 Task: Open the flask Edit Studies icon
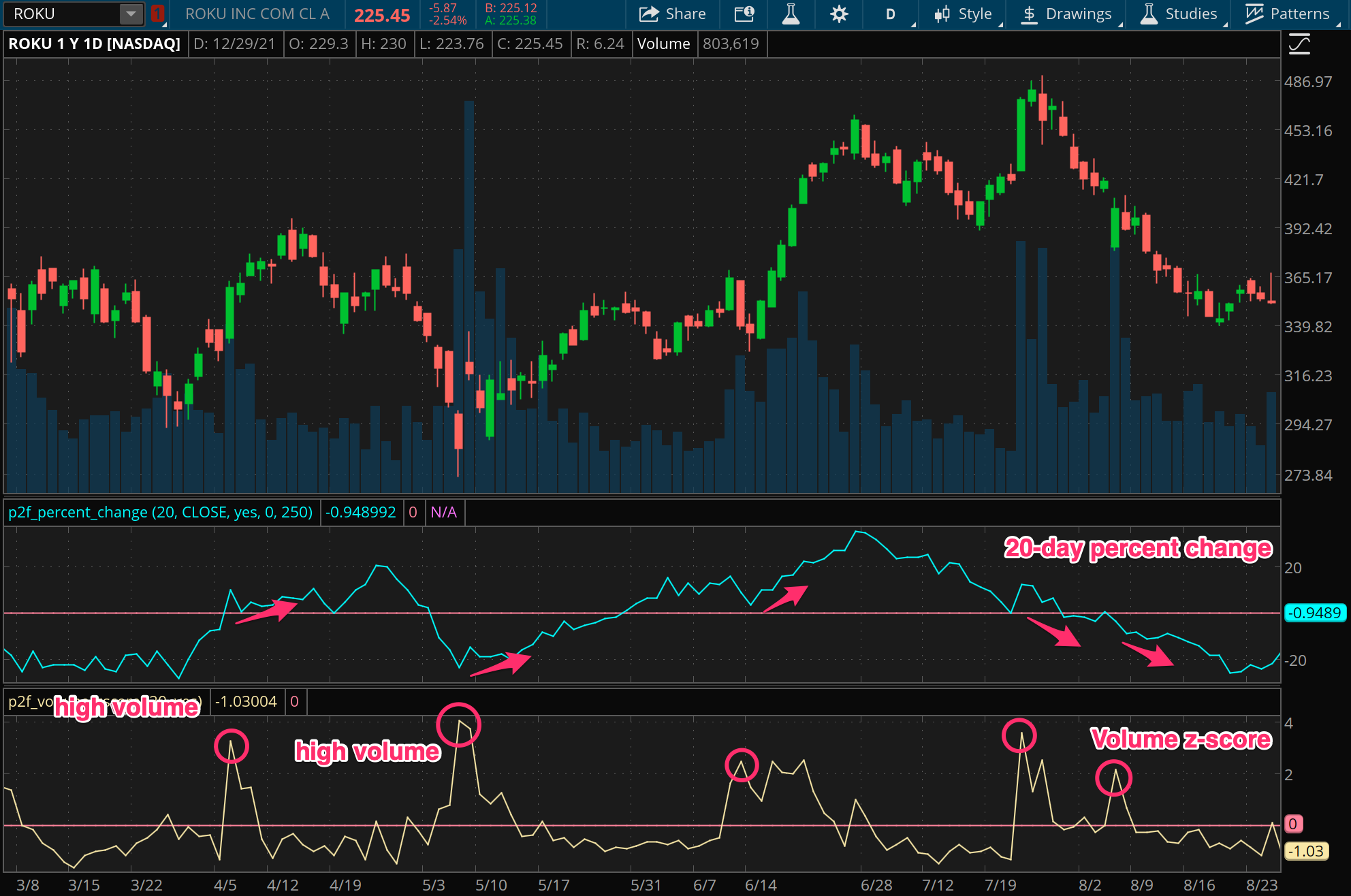791,14
